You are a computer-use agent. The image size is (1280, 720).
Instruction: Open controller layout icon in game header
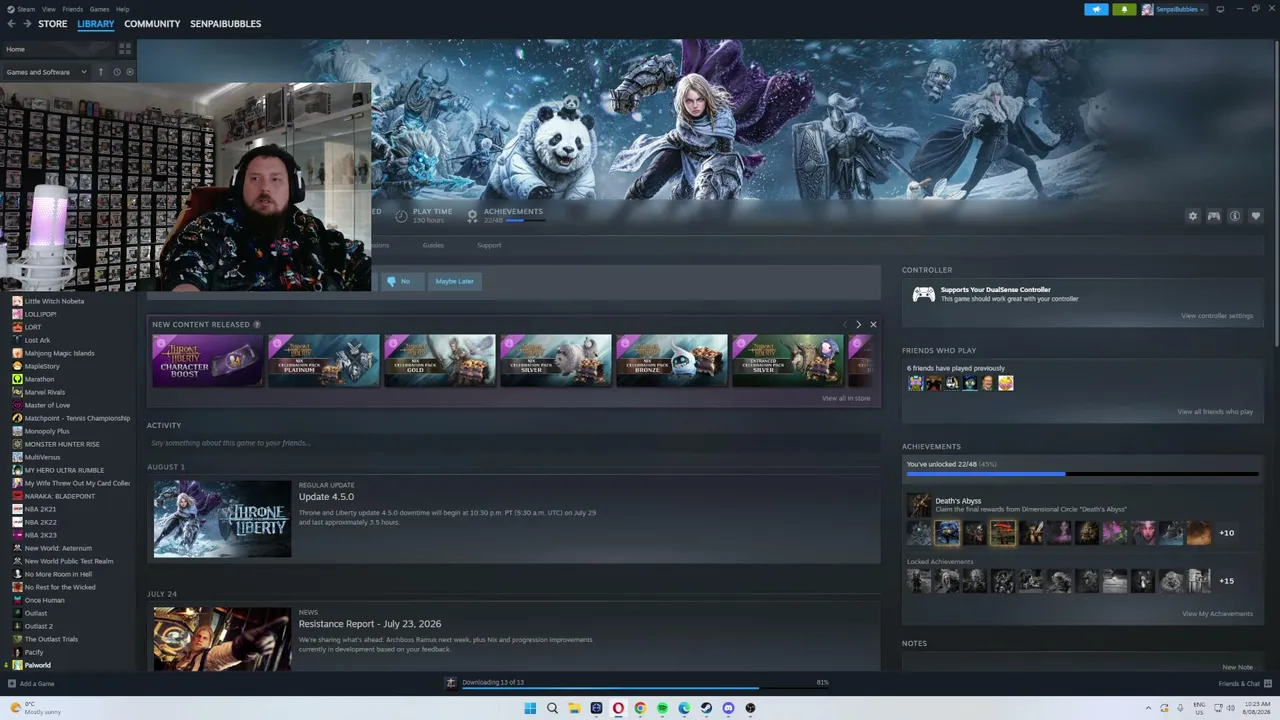1213,216
